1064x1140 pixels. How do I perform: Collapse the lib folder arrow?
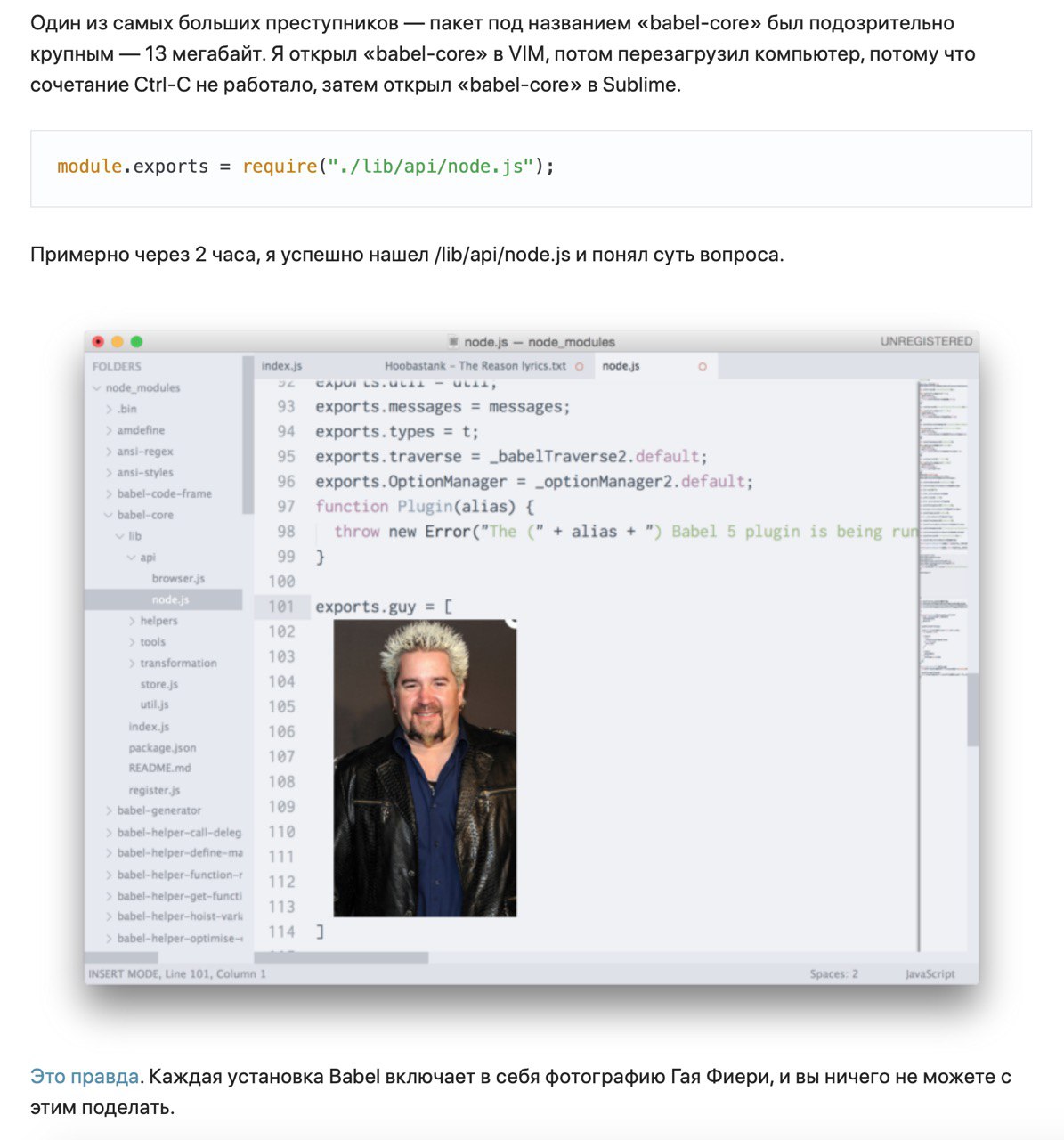120,536
